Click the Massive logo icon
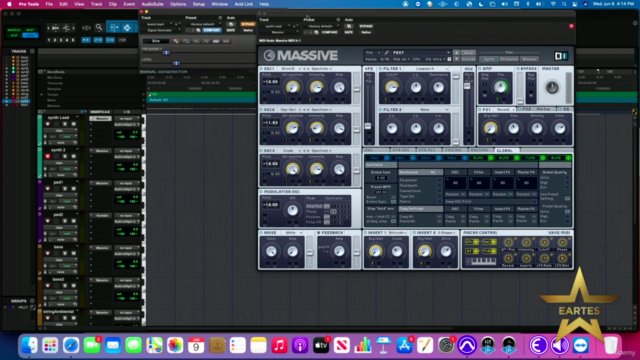Image resolution: width=640 pixels, height=360 pixels. pyautogui.click(x=269, y=55)
